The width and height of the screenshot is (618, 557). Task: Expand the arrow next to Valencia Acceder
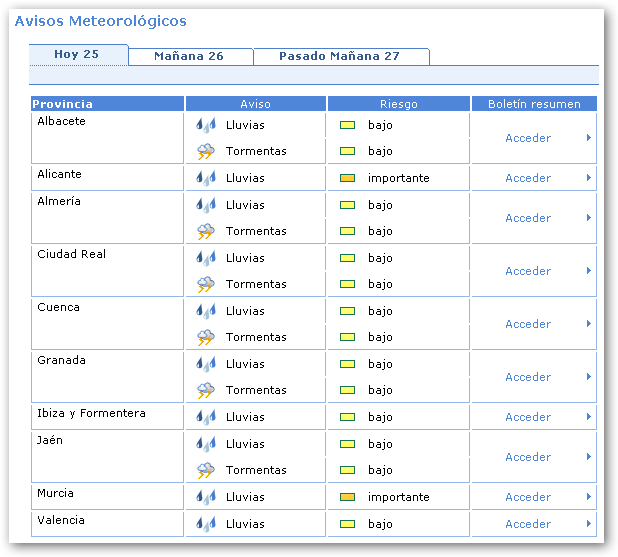[589, 524]
